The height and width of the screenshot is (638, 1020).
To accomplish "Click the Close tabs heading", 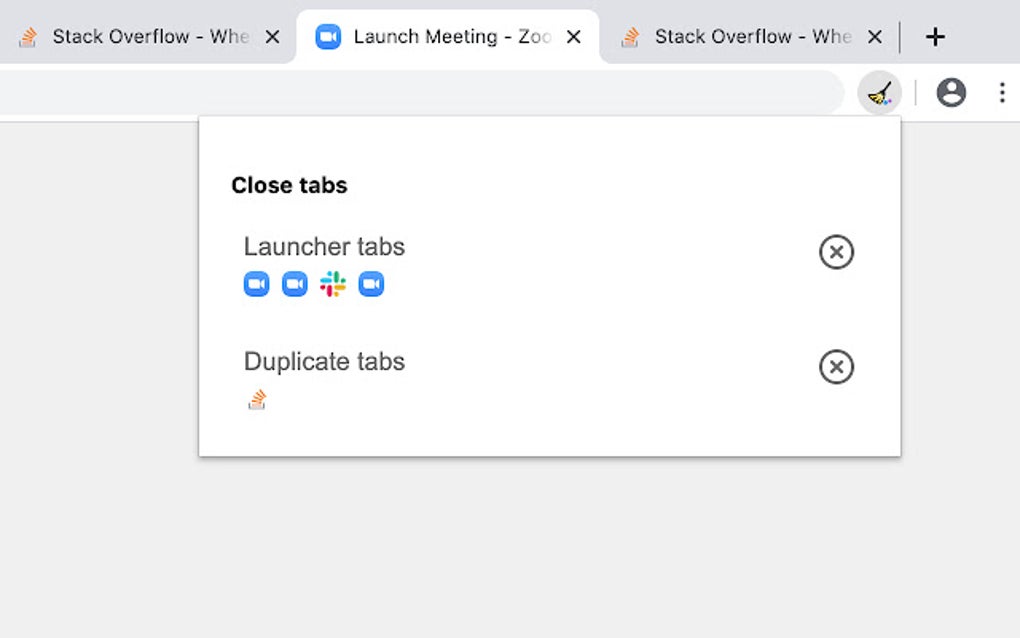I will 289,185.
